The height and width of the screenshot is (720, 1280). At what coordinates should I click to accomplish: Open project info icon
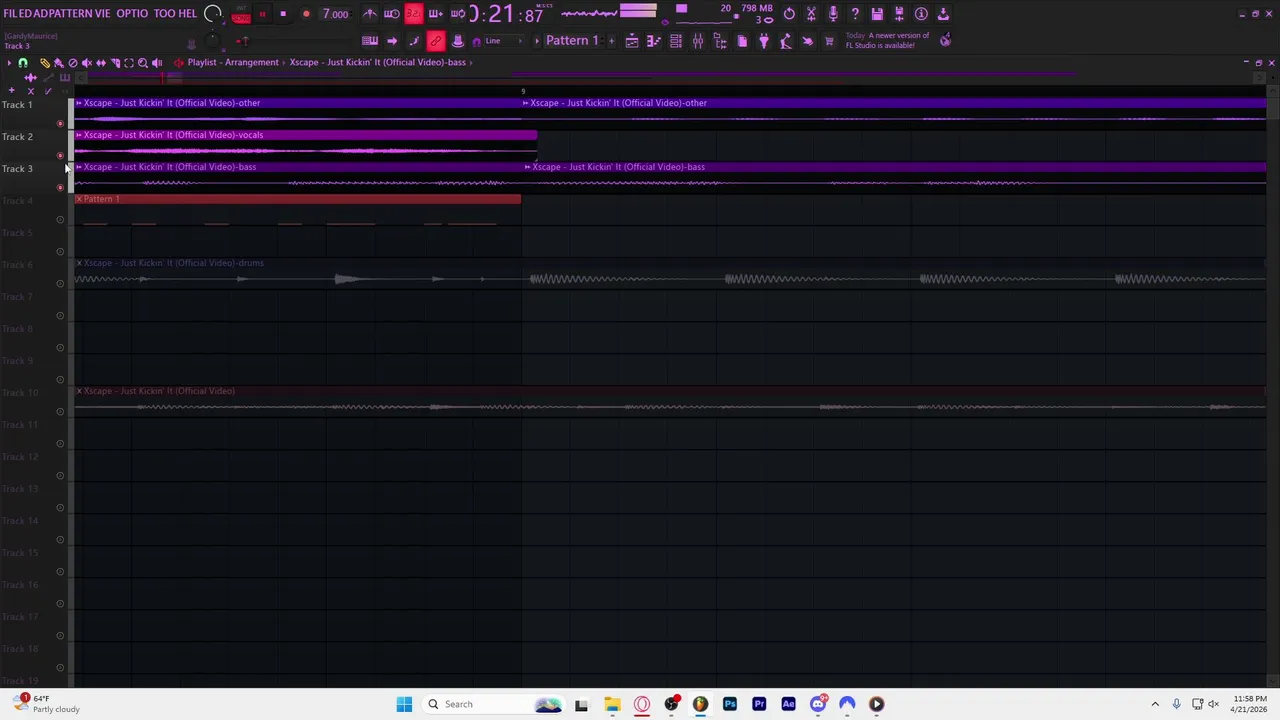921,14
